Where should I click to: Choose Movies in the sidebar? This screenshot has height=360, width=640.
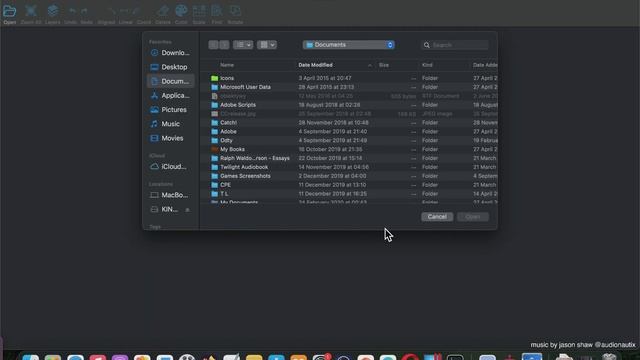pos(170,138)
